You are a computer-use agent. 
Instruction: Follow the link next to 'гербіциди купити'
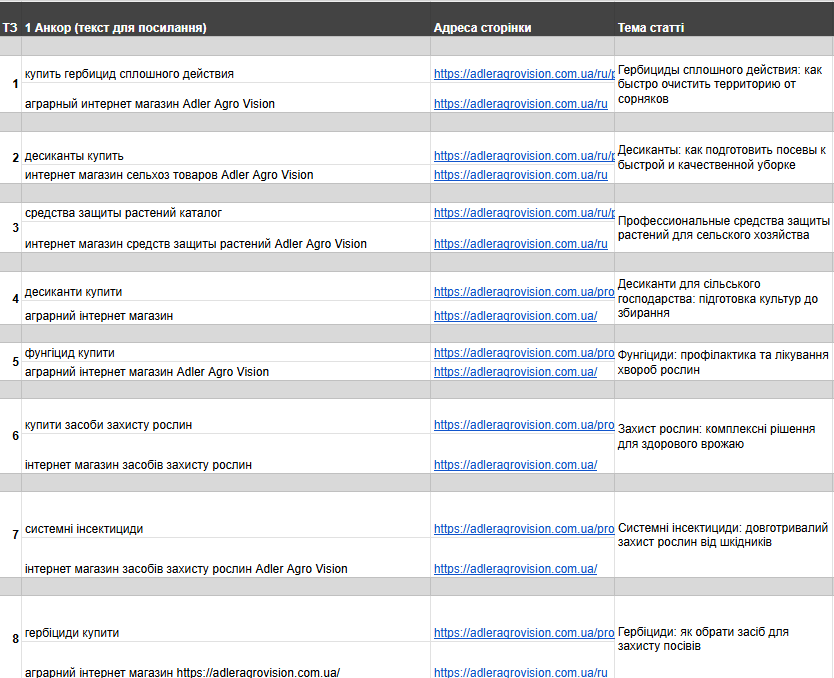point(523,633)
